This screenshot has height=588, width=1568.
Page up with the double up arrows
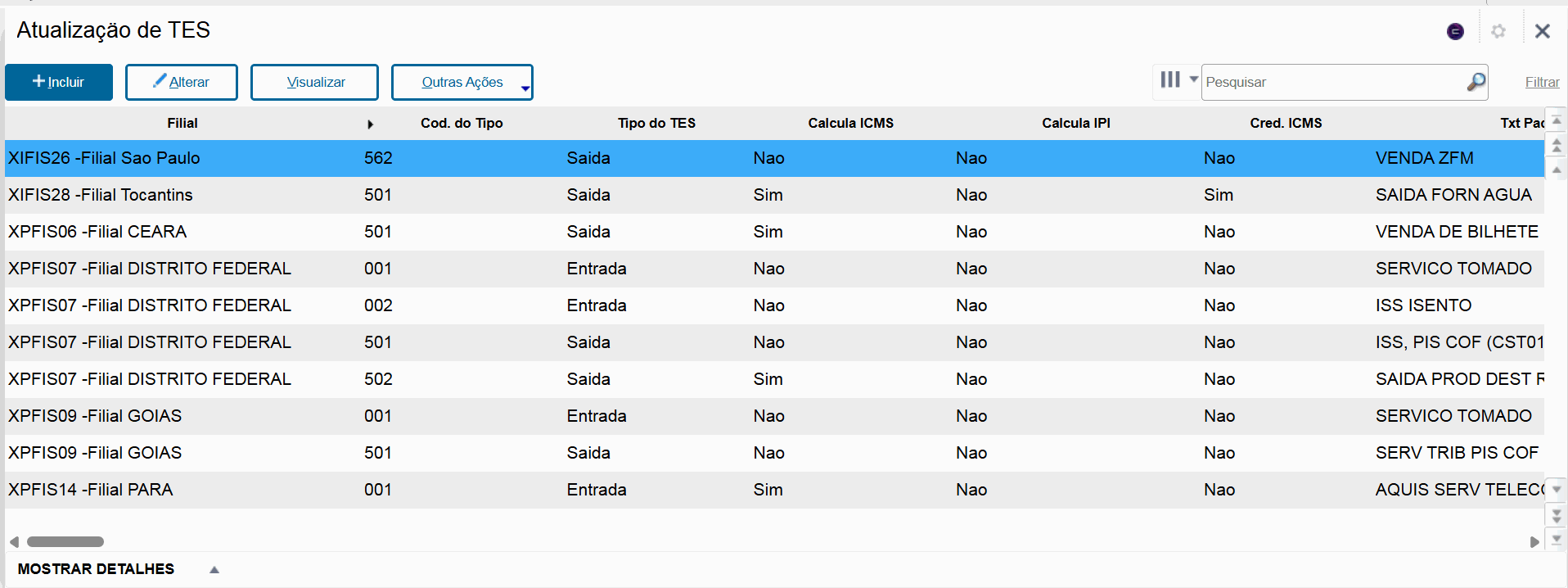pyautogui.click(x=1557, y=146)
